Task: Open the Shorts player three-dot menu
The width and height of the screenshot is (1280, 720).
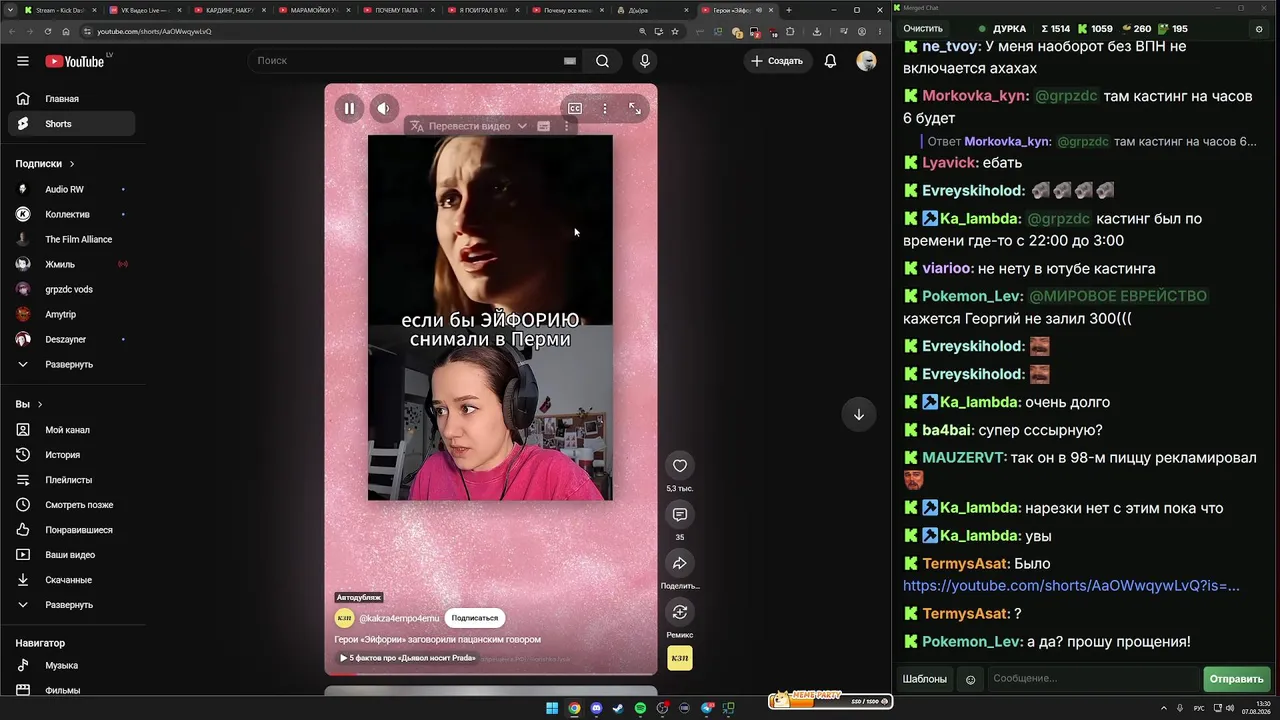Action: 604,108
